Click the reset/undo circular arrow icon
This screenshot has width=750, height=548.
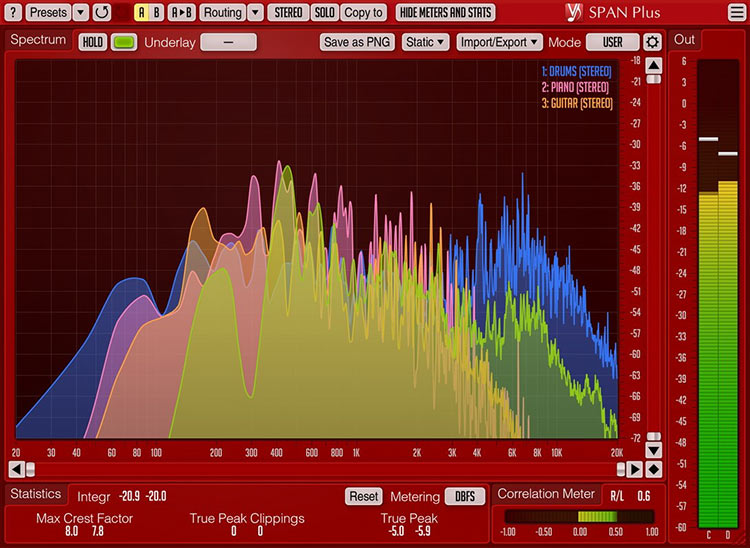pos(101,12)
